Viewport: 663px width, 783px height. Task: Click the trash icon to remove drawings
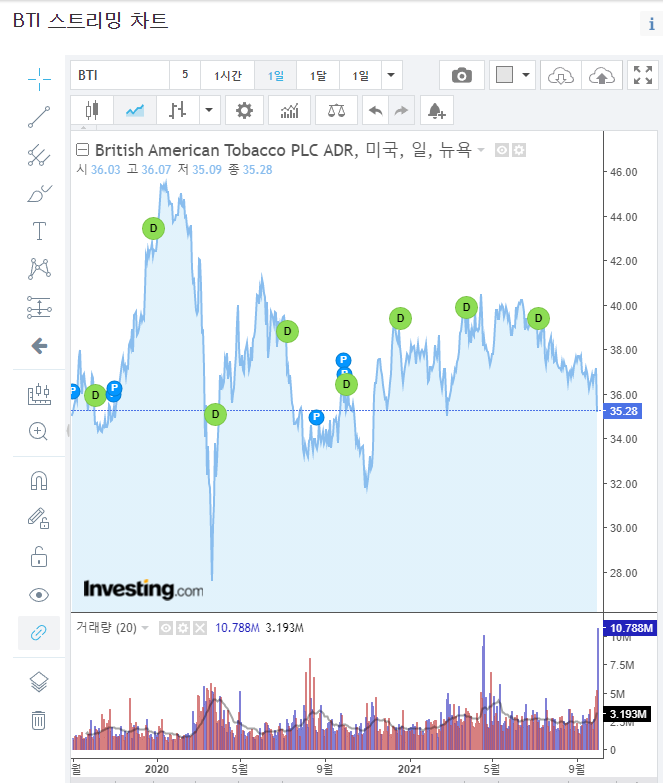click(39, 720)
